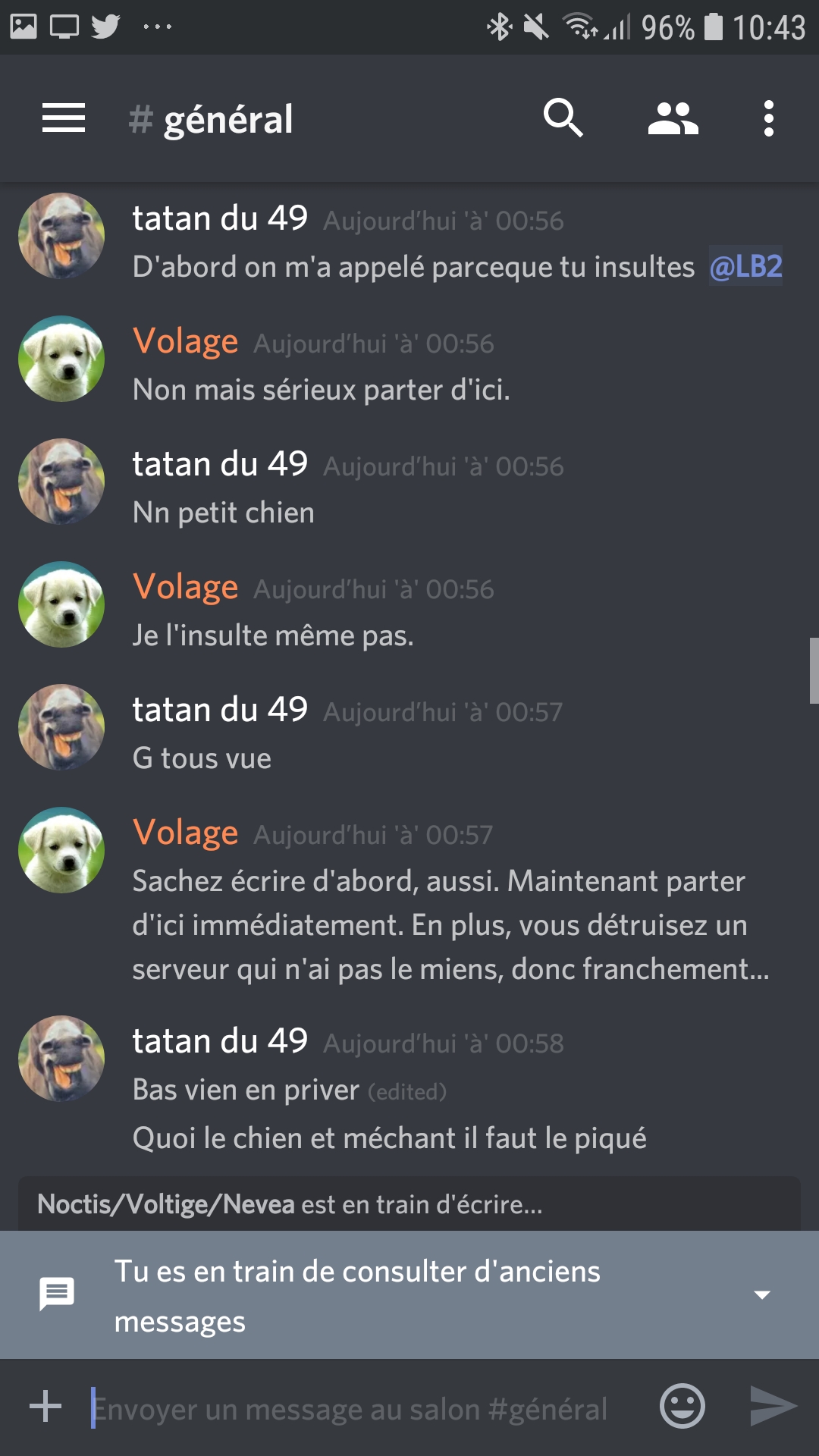Tap the chat bubble icon in old-messages banner
This screenshot has width=819, height=1456.
(x=57, y=1294)
